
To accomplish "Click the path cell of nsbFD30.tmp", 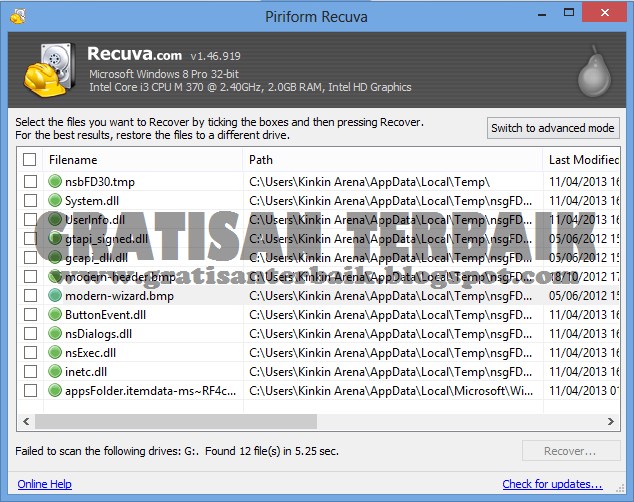I will pyautogui.click(x=370, y=182).
